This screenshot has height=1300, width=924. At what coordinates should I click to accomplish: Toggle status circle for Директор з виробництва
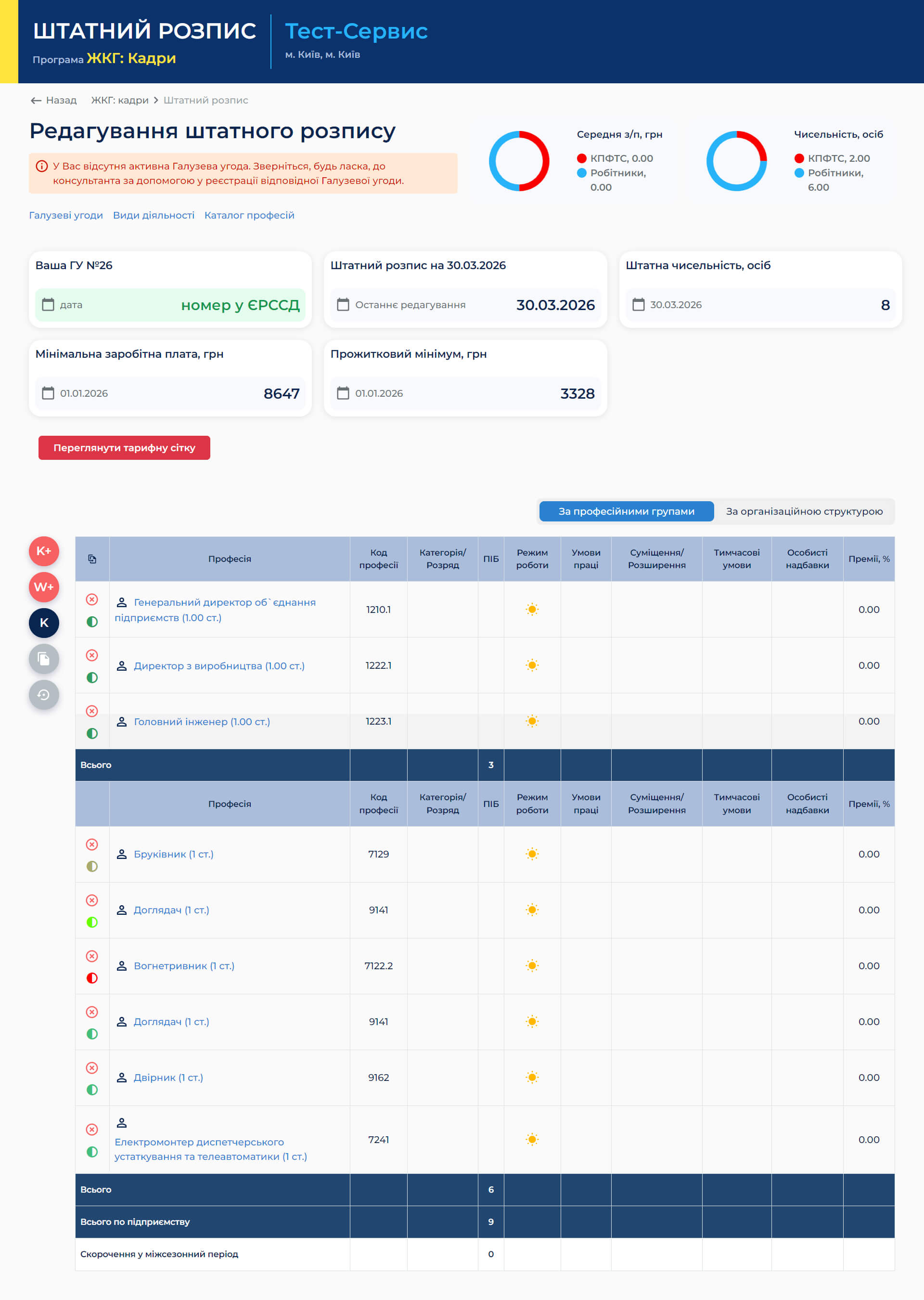[92, 677]
